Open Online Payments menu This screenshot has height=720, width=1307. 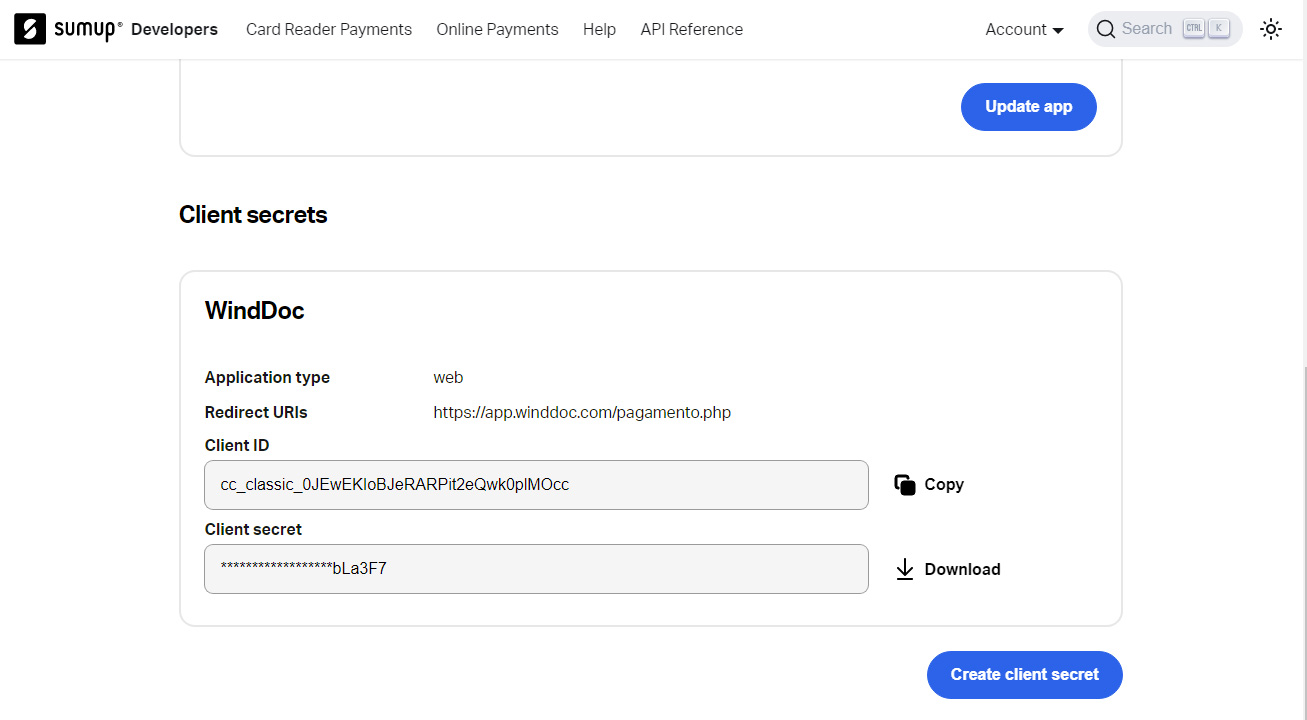pyautogui.click(x=497, y=29)
